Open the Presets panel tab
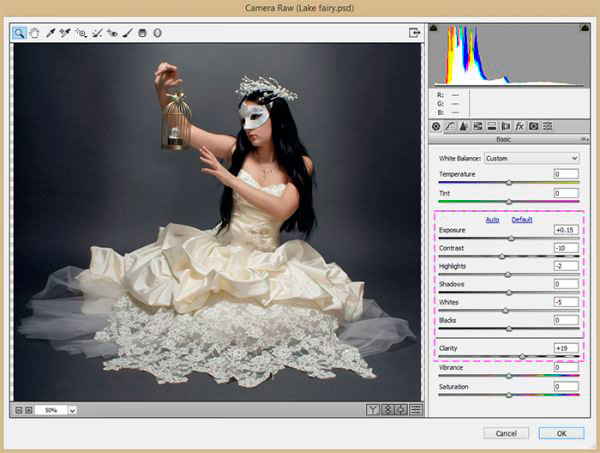The image size is (600, 453). [x=548, y=126]
